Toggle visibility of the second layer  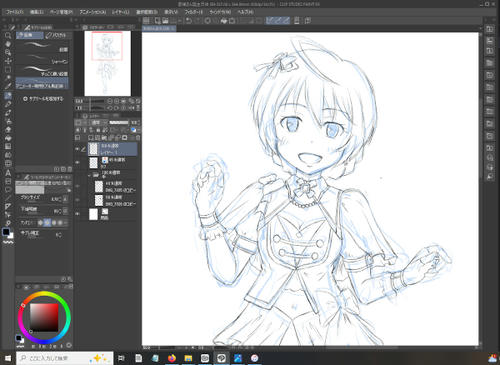pos(77,162)
